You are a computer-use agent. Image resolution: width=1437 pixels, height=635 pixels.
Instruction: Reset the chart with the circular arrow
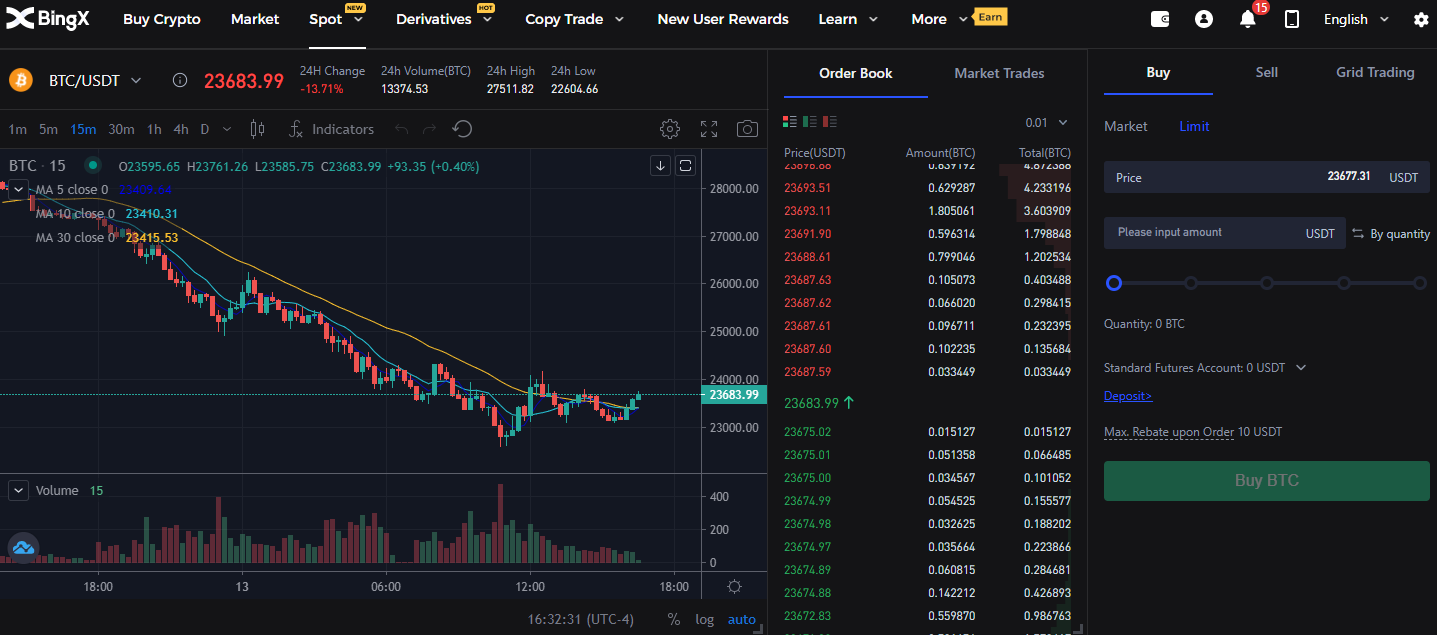(x=462, y=129)
